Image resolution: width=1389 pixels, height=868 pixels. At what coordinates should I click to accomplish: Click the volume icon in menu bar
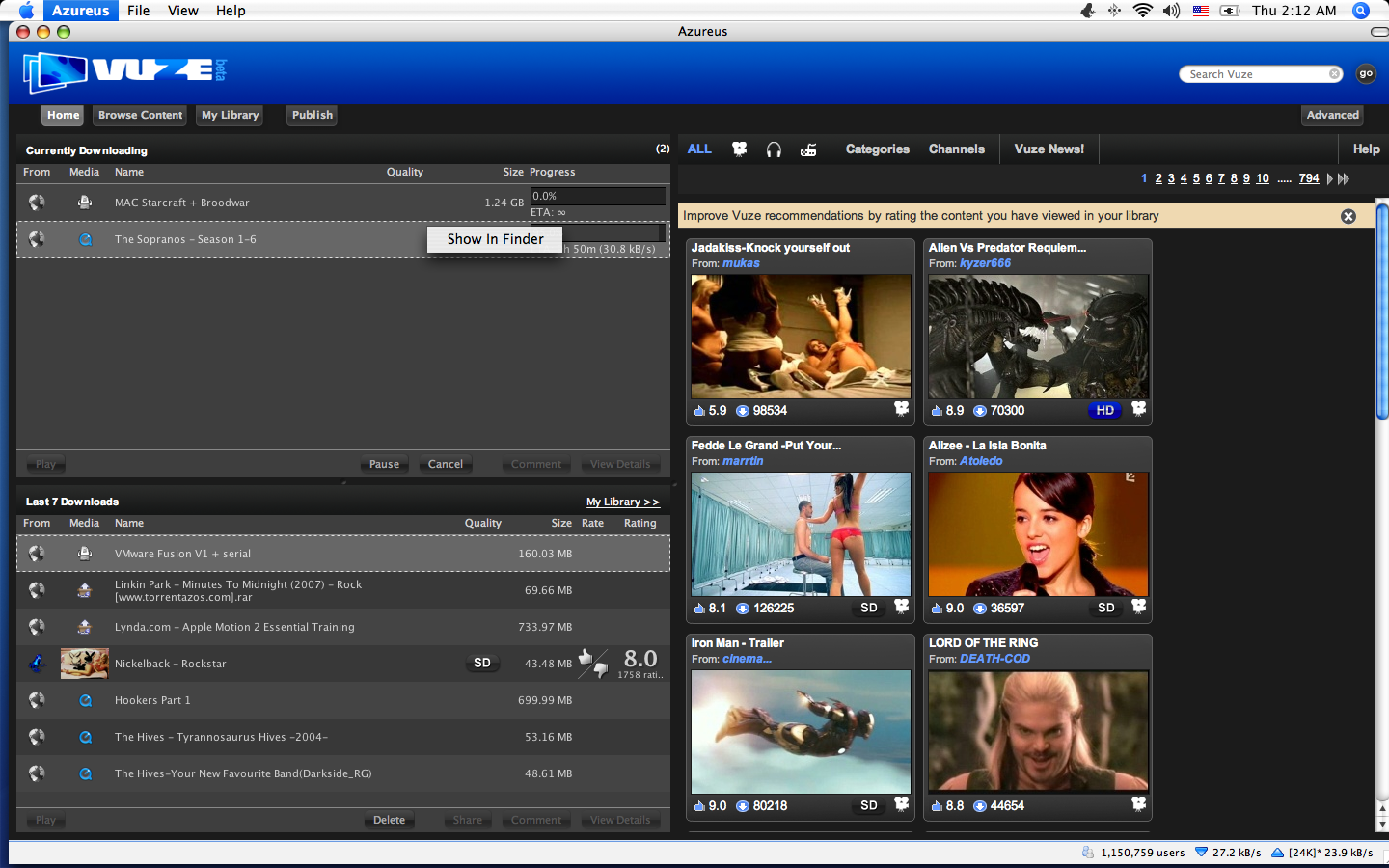click(x=1171, y=11)
